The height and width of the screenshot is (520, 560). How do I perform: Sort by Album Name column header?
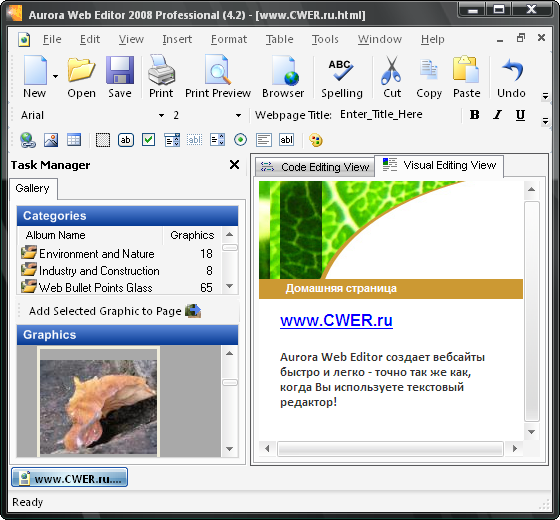90,235
